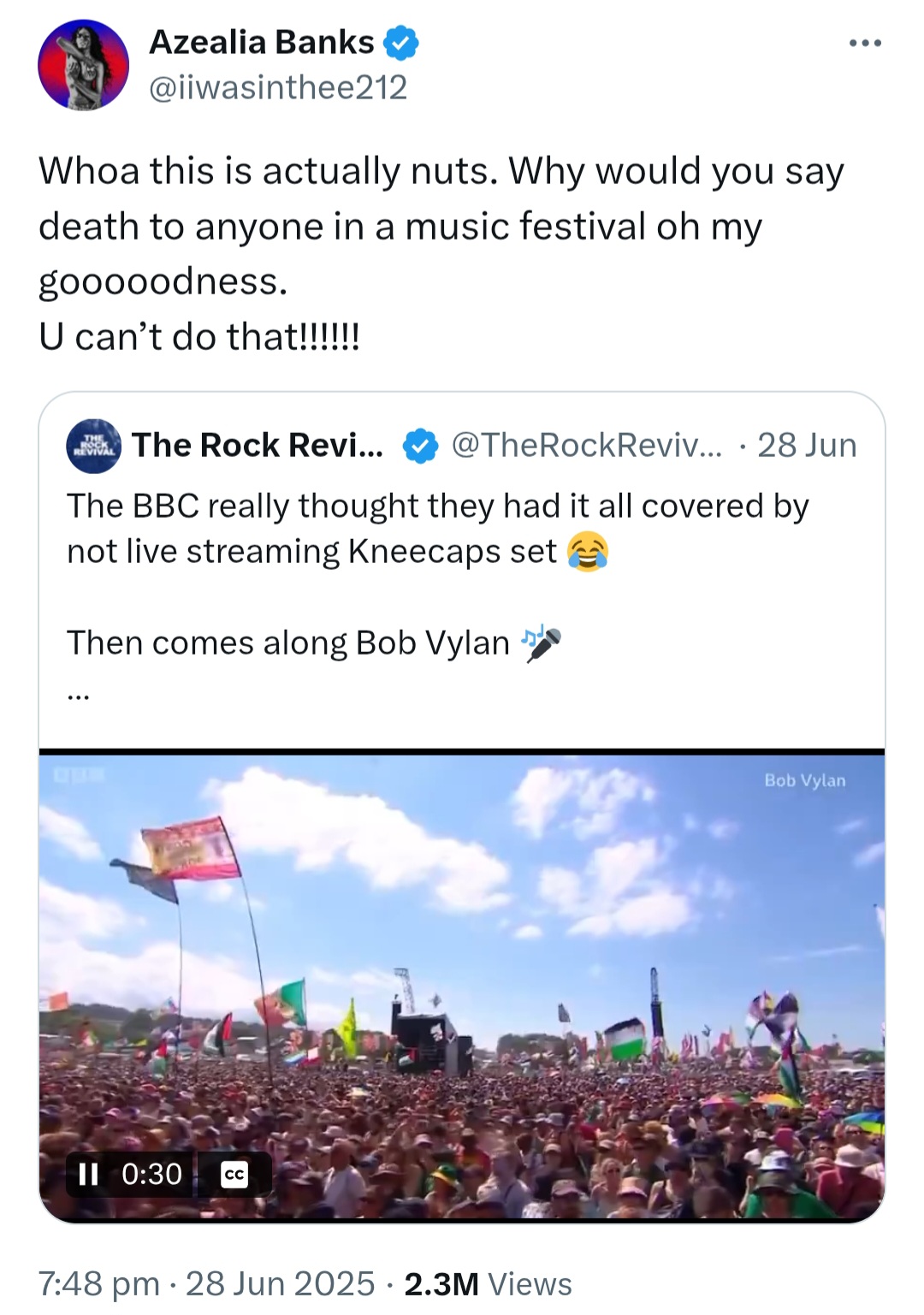The width and height of the screenshot is (924, 1315).
Task: View the 2.3M Views count
Action: 488,1283
